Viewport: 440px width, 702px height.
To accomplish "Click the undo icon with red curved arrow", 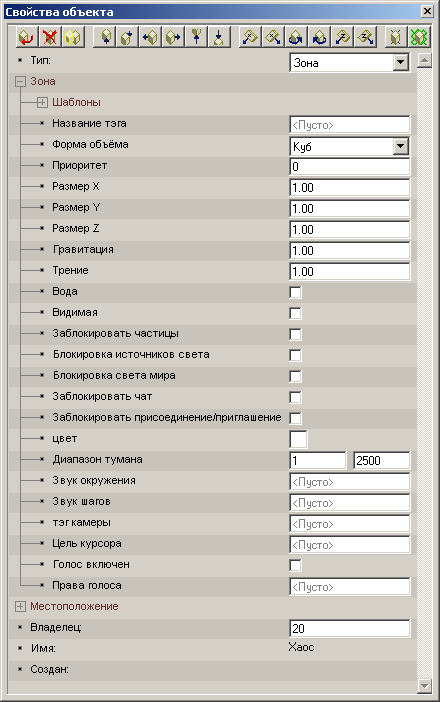I will [x=26, y=37].
